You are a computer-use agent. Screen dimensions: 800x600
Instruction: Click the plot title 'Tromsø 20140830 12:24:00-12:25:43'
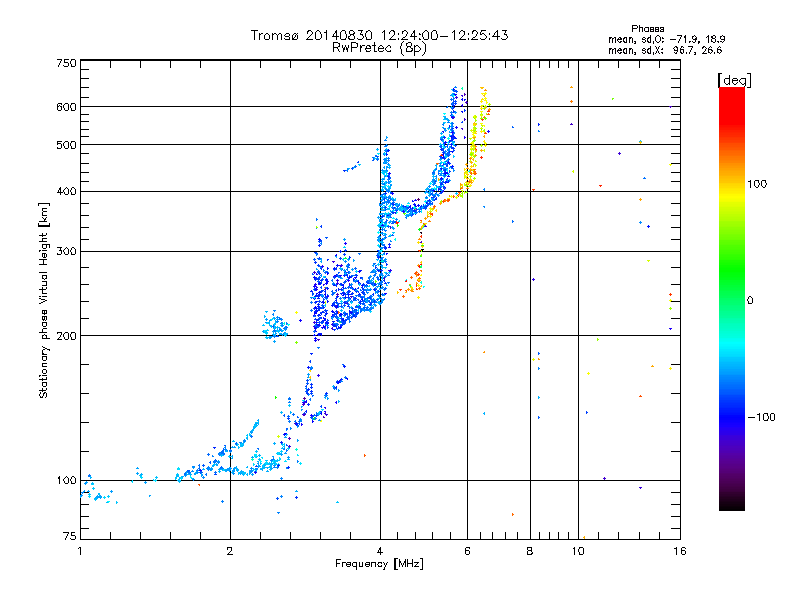click(x=379, y=35)
